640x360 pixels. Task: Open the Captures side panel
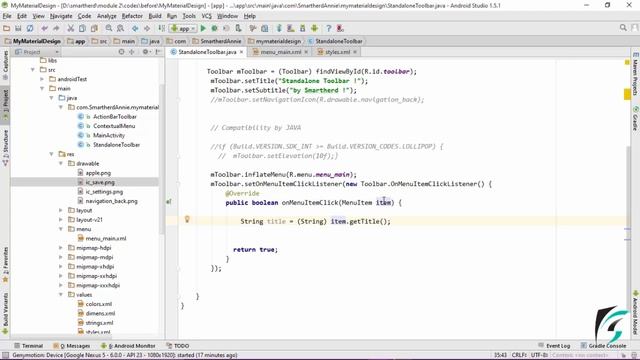(x=5, y=65)
